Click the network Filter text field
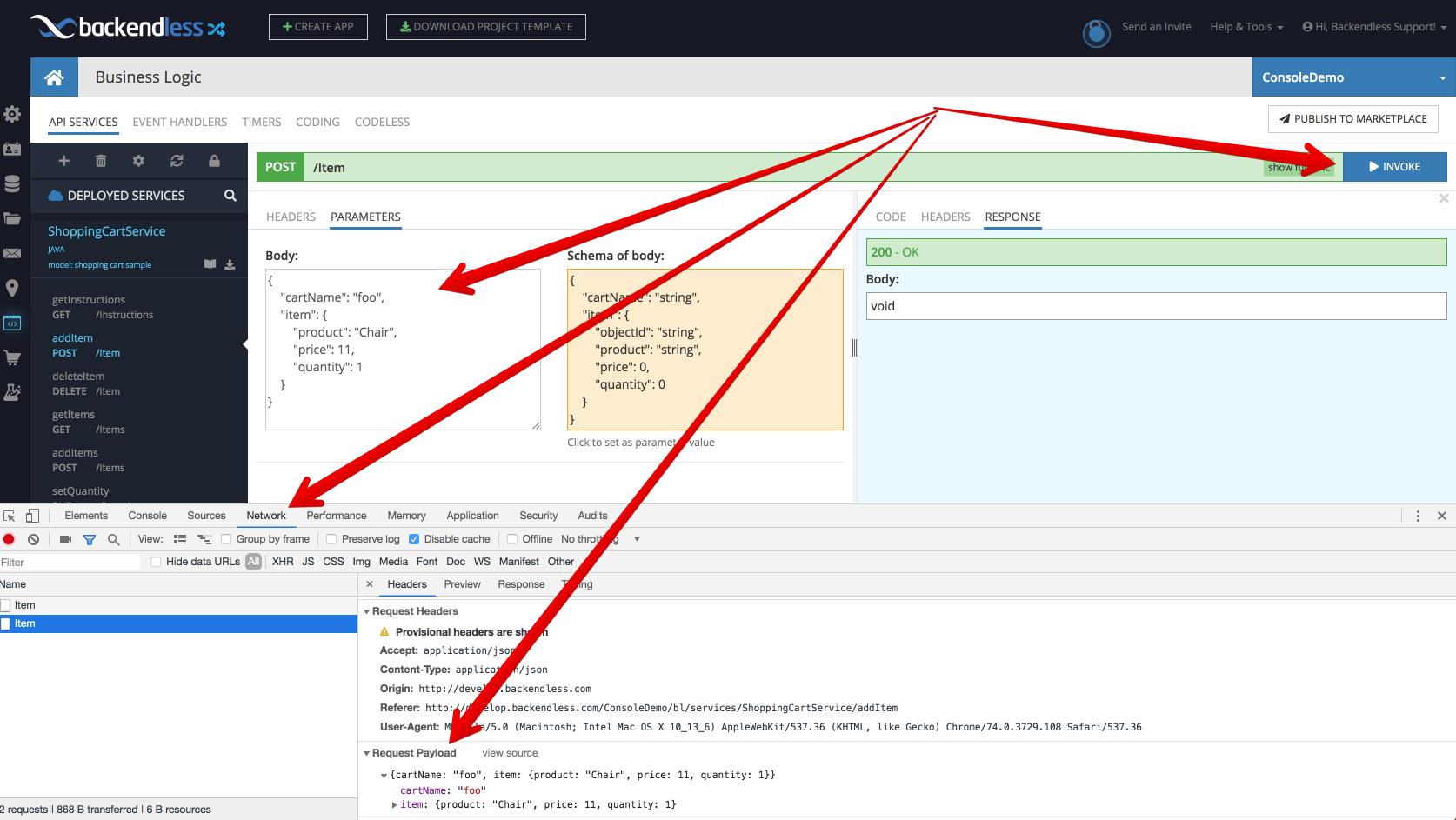This screenshot has width=1456, height=820. point(70,563)
